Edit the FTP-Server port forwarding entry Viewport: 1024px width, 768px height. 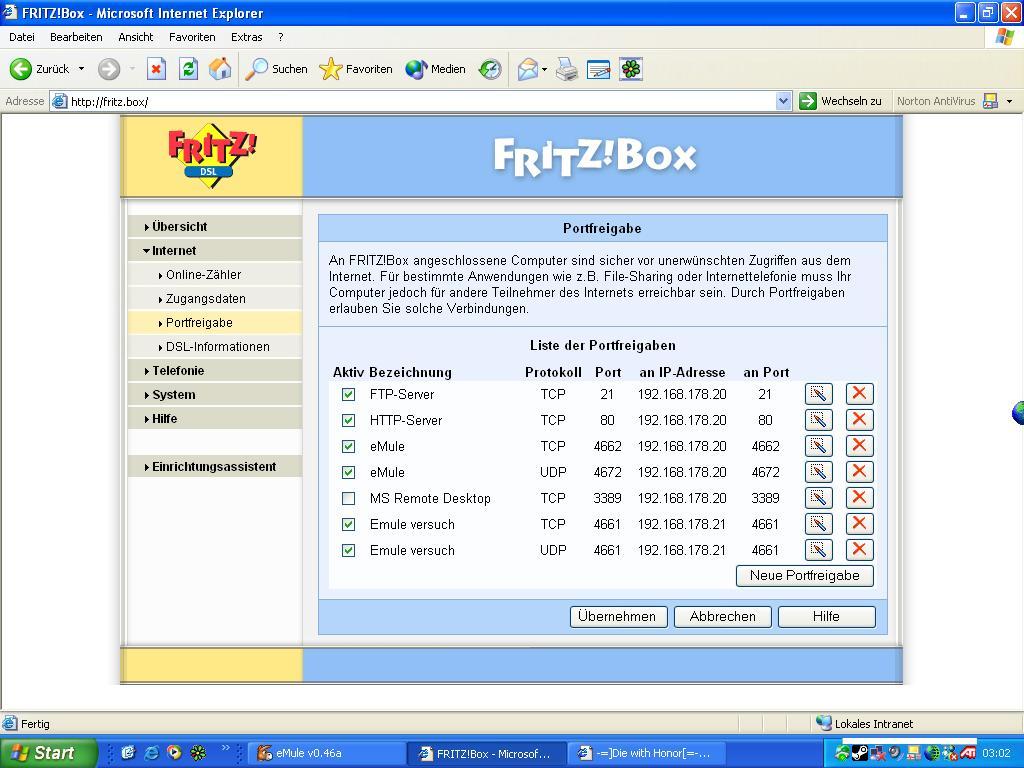coord(818,394)
